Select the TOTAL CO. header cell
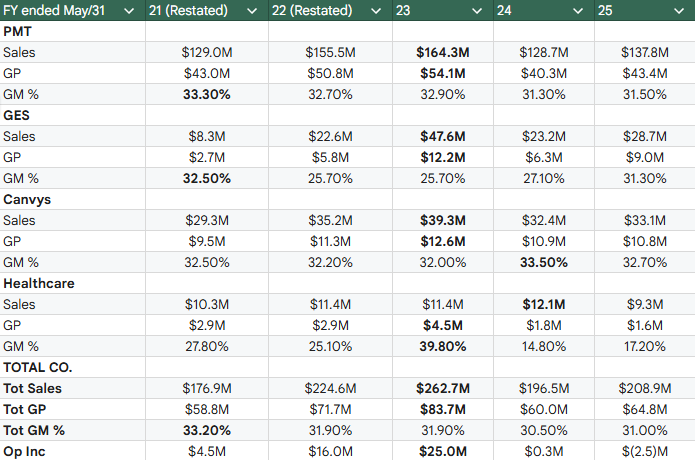 [73, 367]
